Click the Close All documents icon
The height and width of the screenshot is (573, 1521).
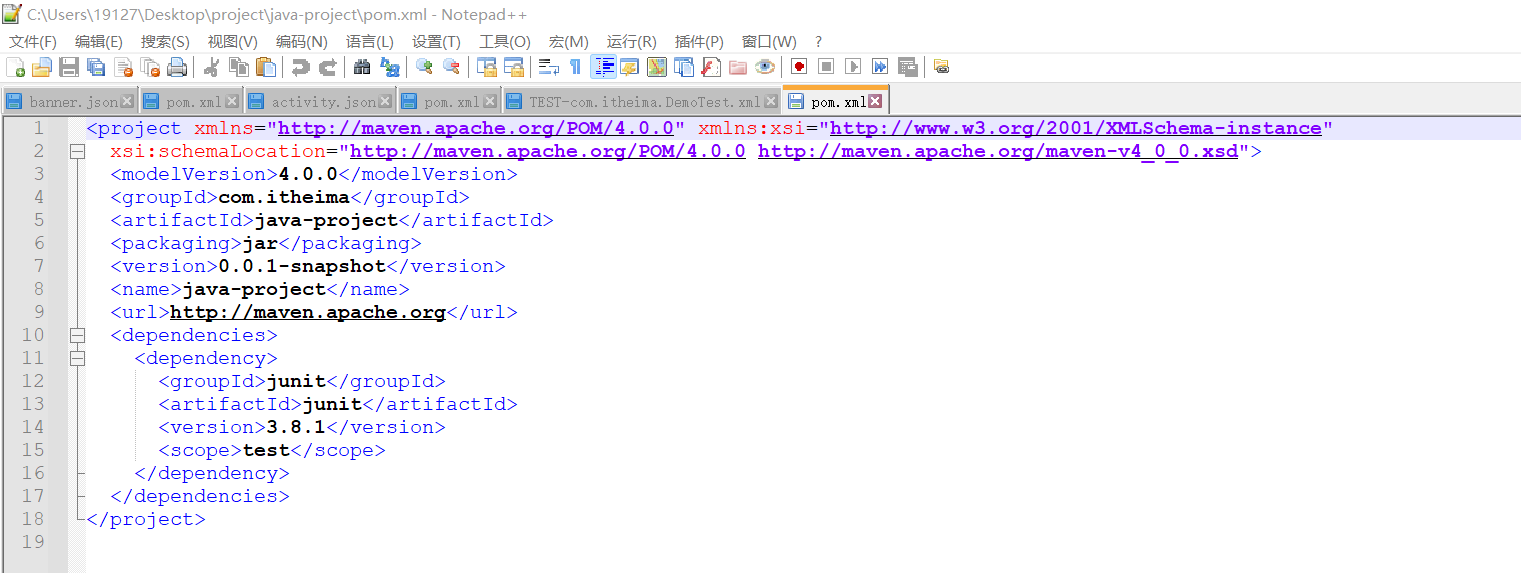(x=151, y=67)
